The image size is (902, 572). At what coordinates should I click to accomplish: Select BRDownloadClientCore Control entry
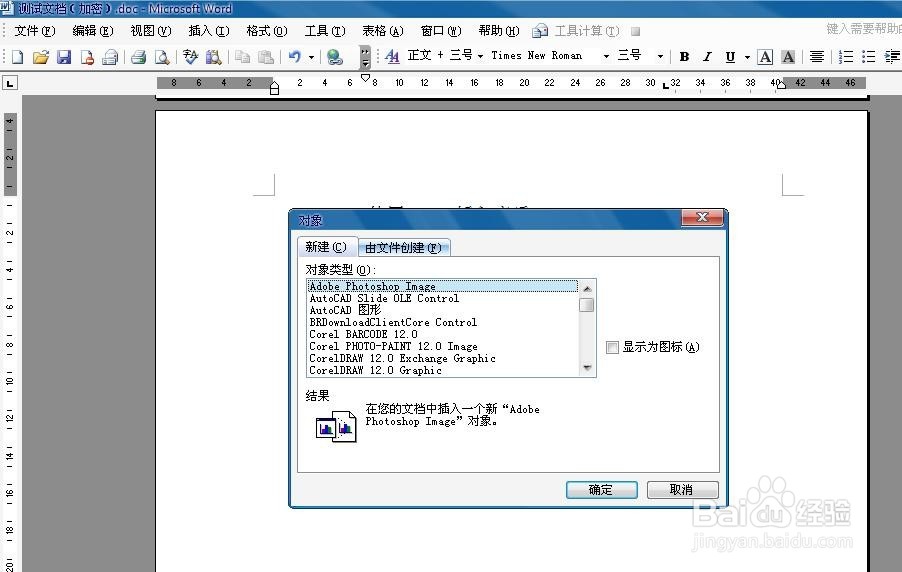tap(442, 322)
